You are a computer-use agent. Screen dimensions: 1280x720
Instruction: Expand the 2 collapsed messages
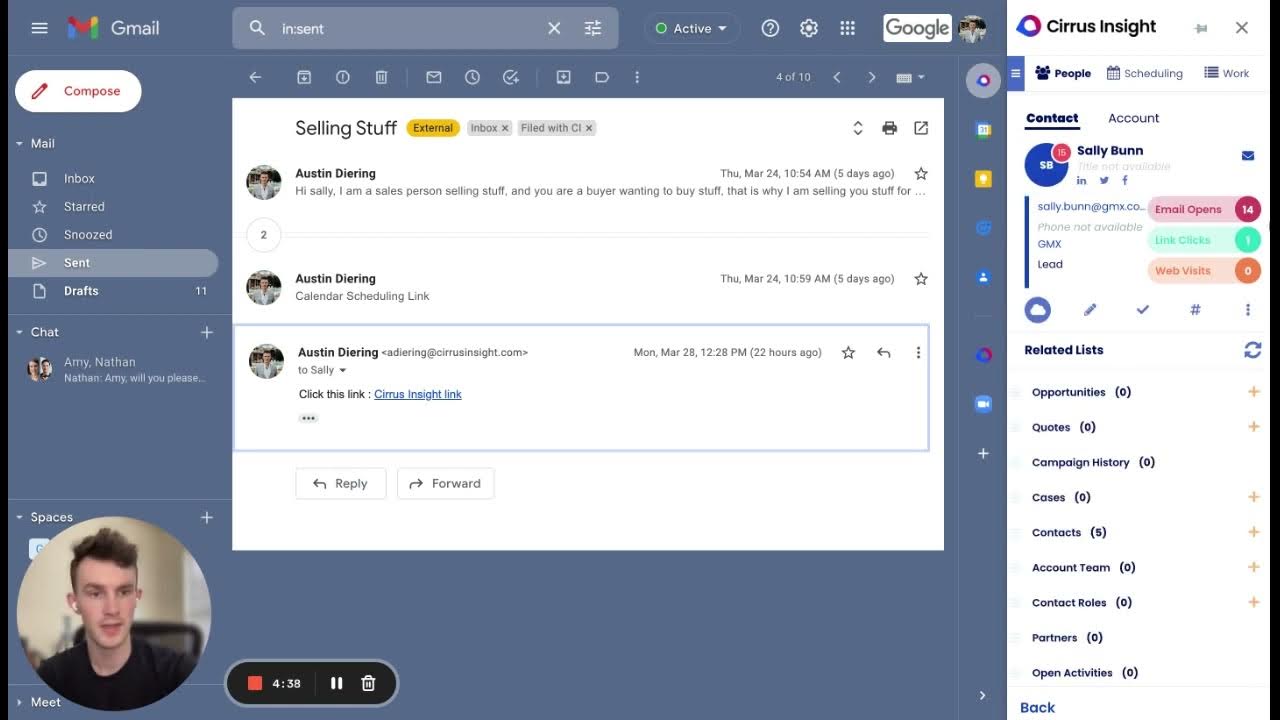pyautogui.click(x=264, y=235)
